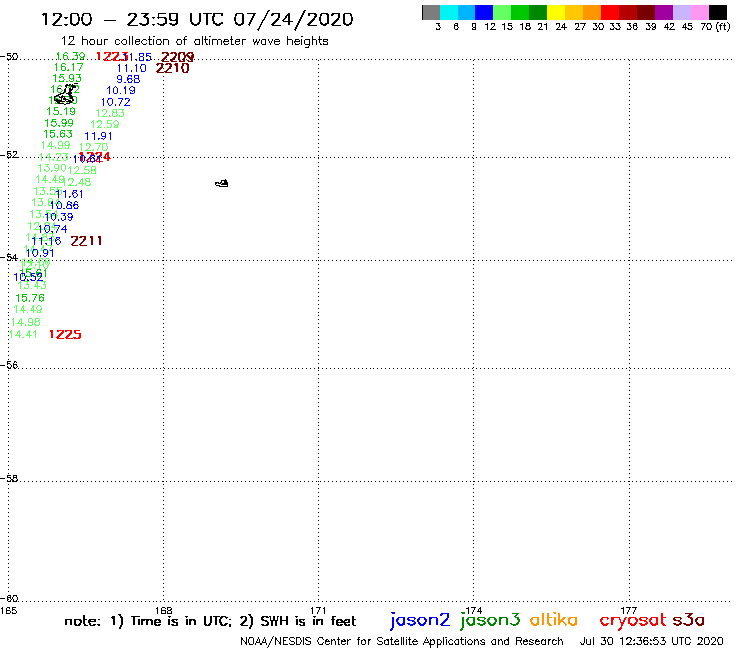This screenshot has width=740, height=650.
Task: Click the -58 latitude axis label
Action: [9, 479]
